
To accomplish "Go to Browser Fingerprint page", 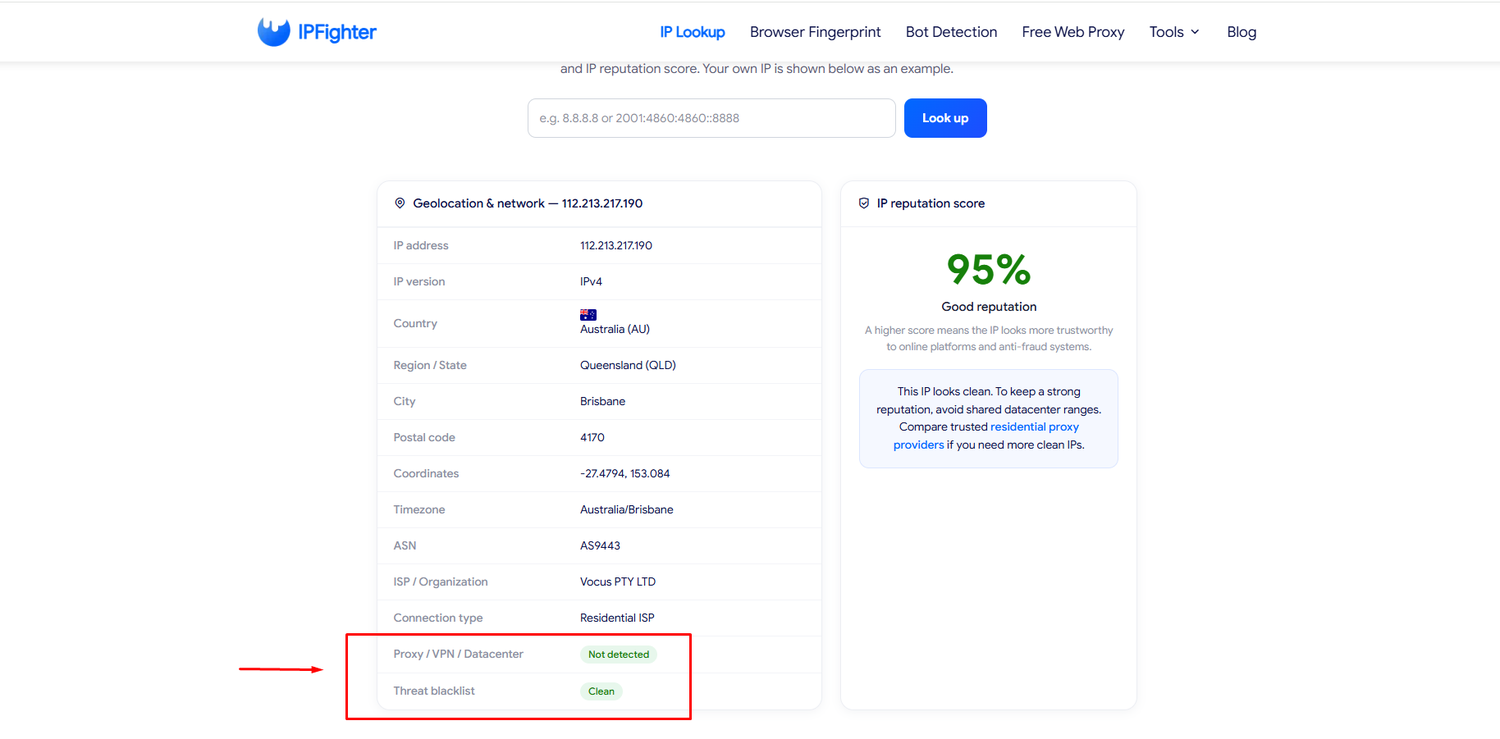I will coord(815,32).
